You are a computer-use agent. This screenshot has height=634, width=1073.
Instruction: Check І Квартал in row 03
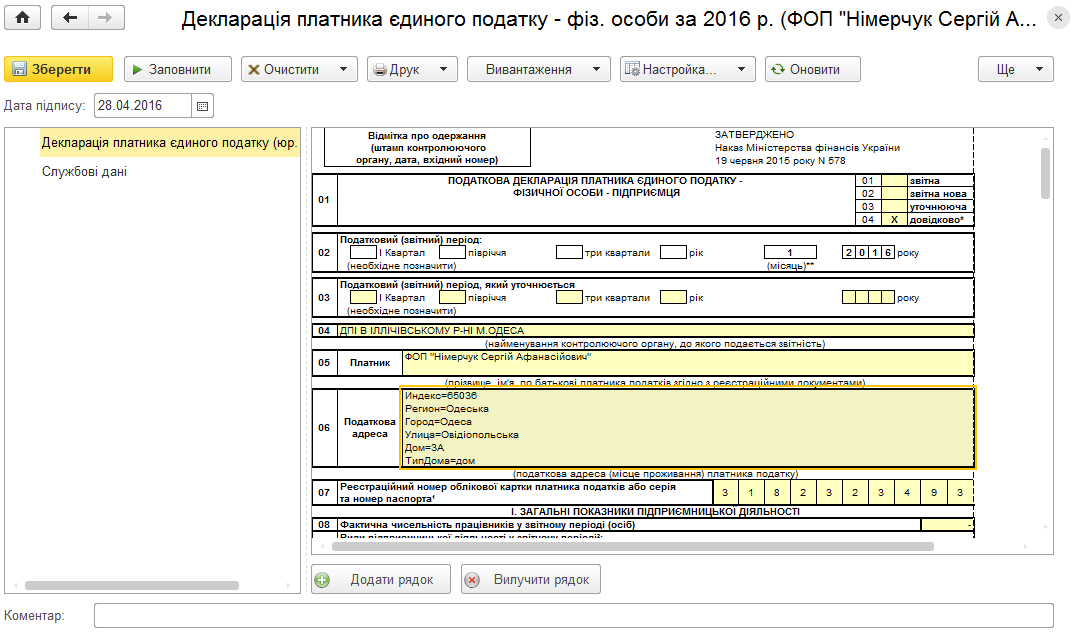(363, 297)
